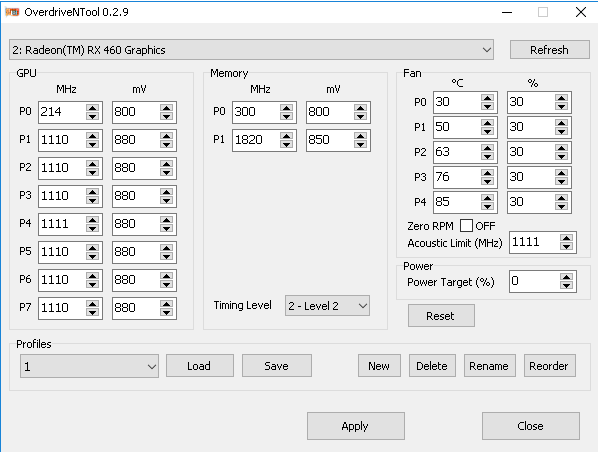Increase GPU P3 MHz with up arrow
Viewport: 598px width, 452px height.
[92, 191]
